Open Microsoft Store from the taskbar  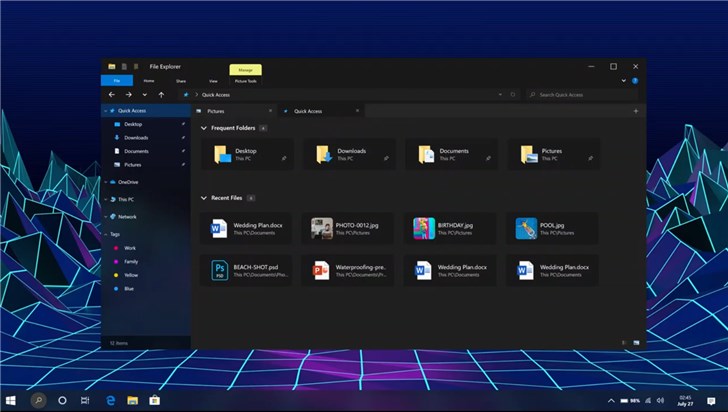coord(155,400)
